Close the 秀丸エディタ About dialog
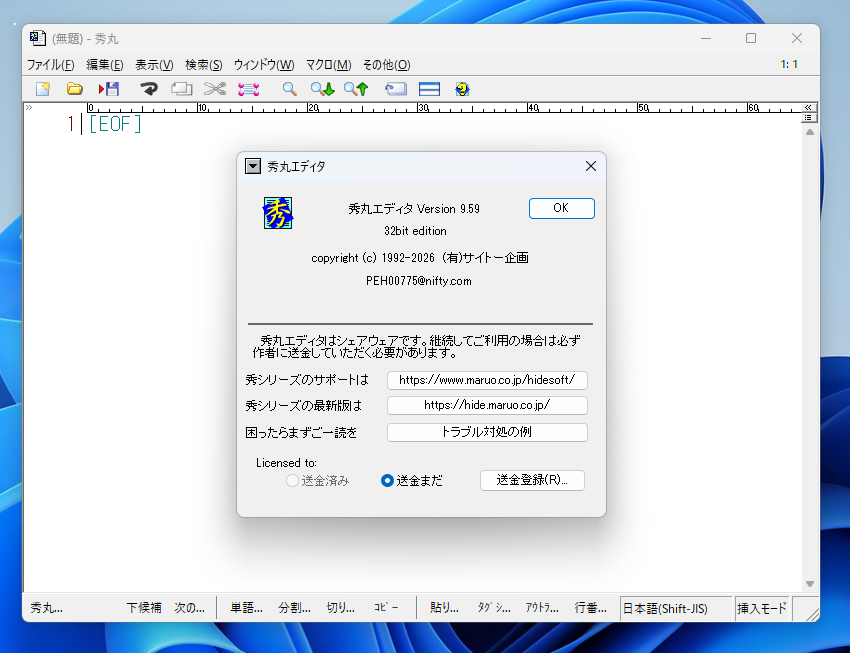 point(591,166)
